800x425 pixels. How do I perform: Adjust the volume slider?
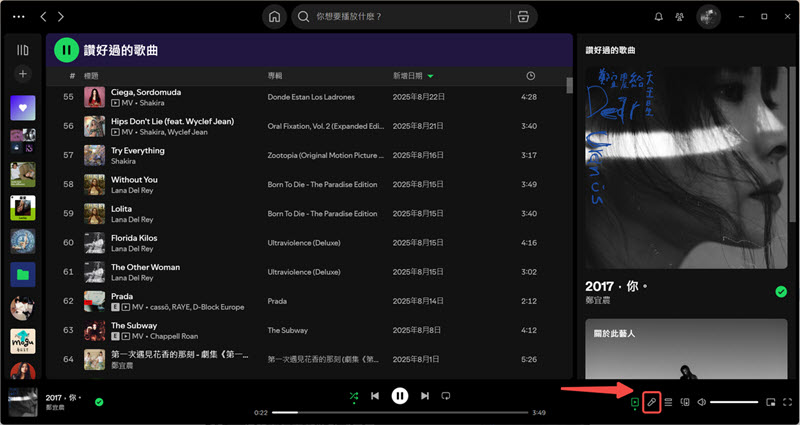734,402
